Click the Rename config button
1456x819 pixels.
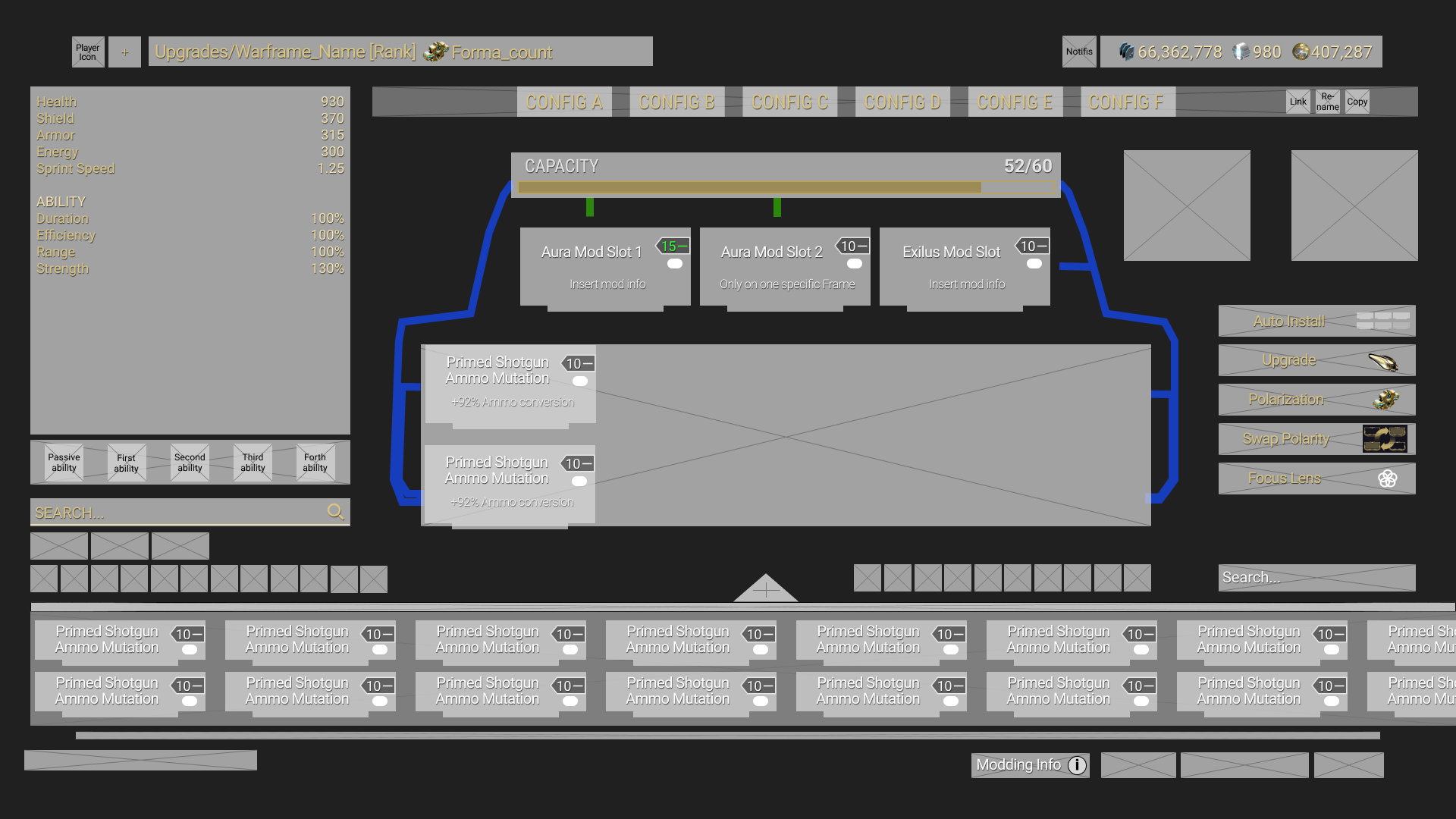tap(1327, 102)
